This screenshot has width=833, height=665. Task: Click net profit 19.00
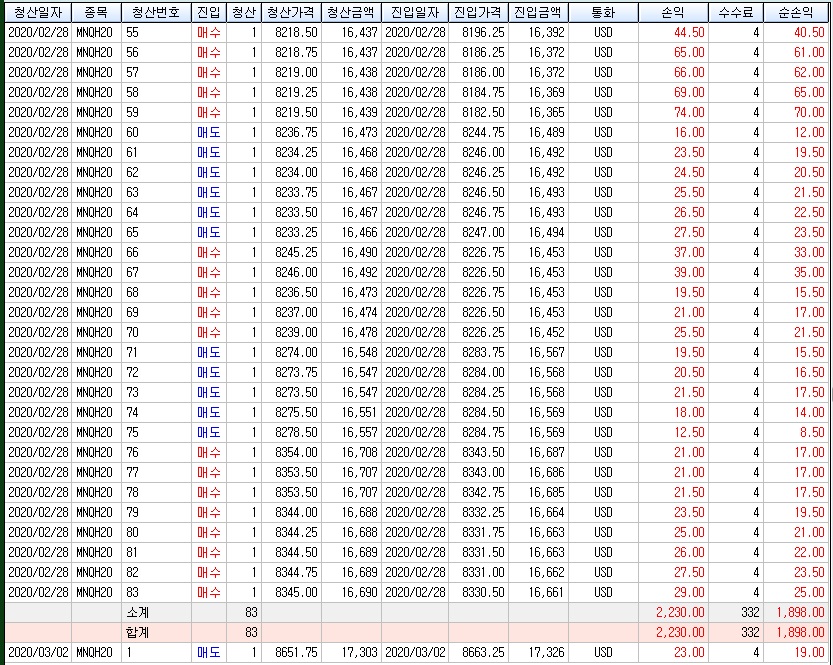tap(796, 653)
